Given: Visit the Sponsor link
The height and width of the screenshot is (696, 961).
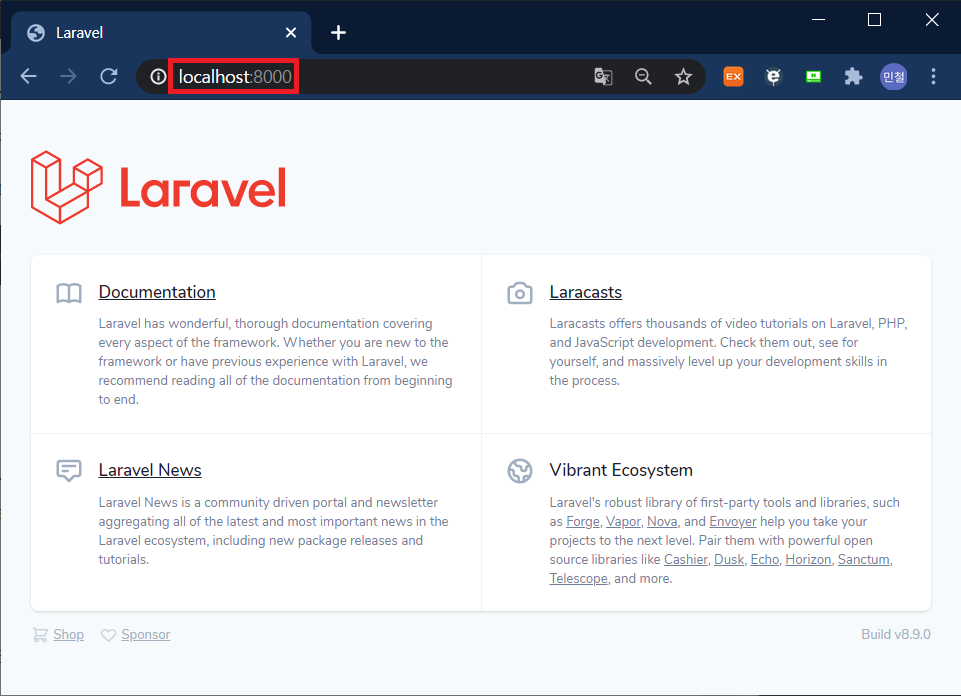Looking at the screenshot, I should tap(146, 634).
